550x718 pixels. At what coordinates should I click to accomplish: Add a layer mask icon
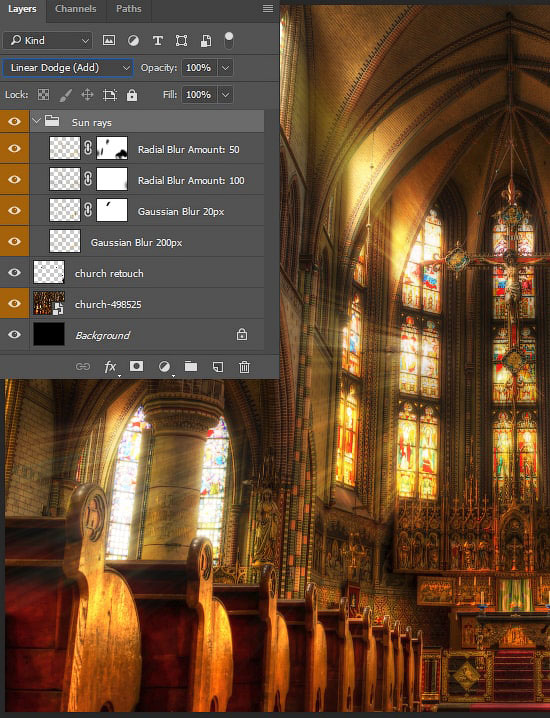click(136, 366)
